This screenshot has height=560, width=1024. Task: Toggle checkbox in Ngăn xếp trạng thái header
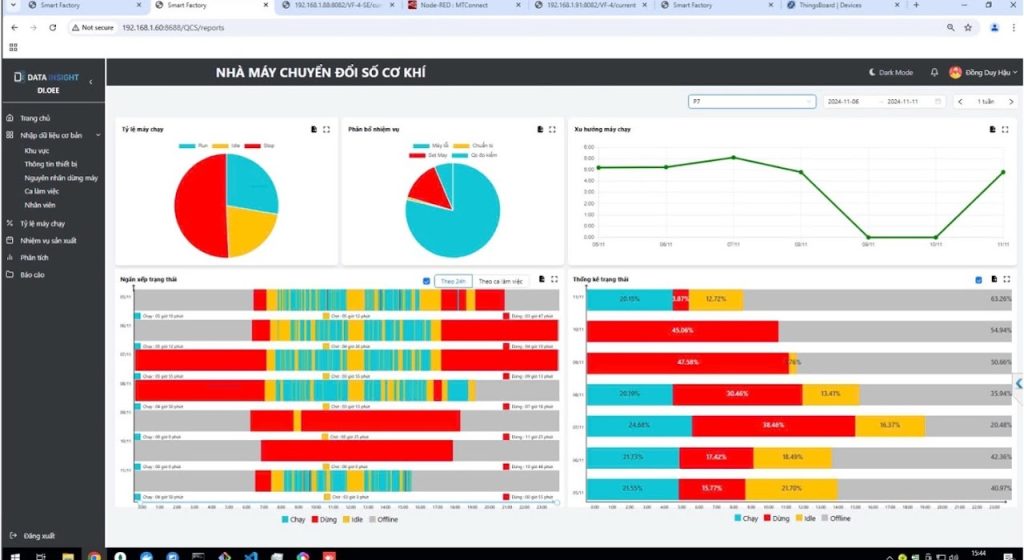click(427, 281)
